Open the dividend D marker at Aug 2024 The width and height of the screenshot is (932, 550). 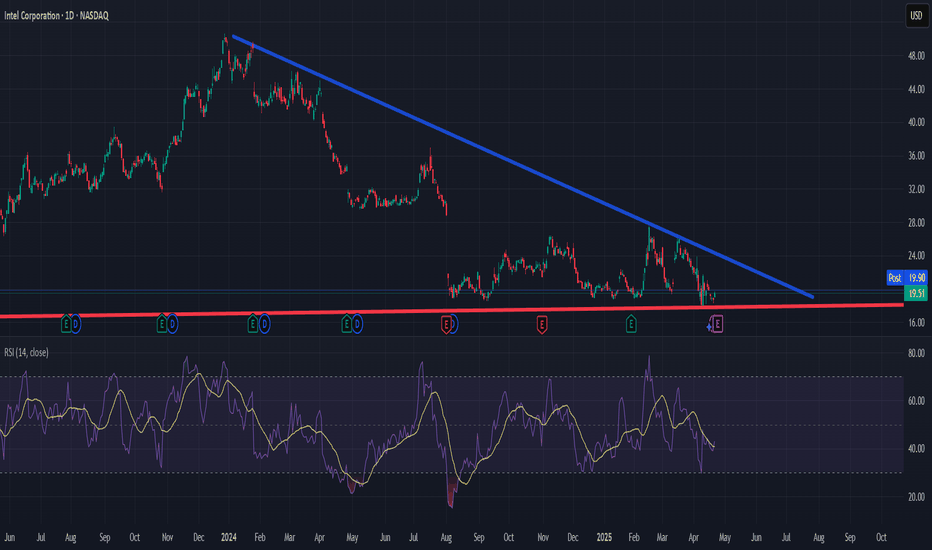pyautogui.click(x=454, y=324)
